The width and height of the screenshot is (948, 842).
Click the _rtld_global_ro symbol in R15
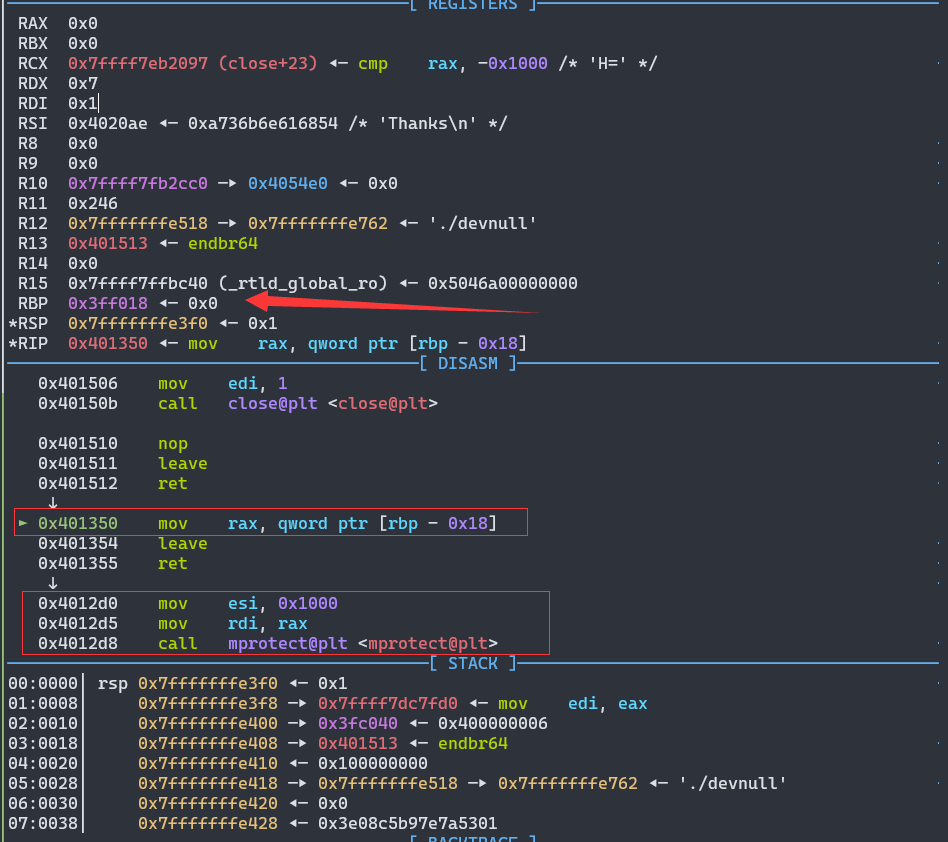[302, 283]
